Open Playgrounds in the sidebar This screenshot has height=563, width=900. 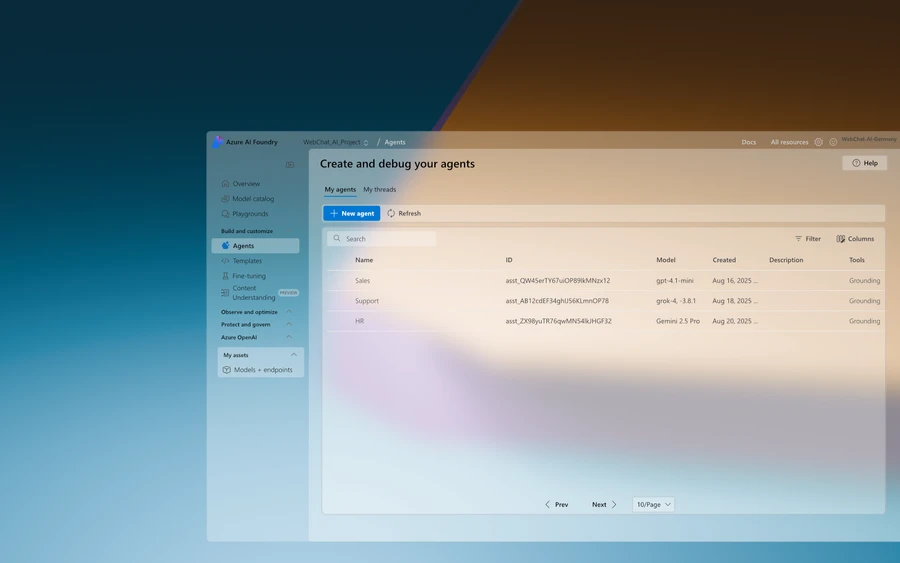point(250,213)
